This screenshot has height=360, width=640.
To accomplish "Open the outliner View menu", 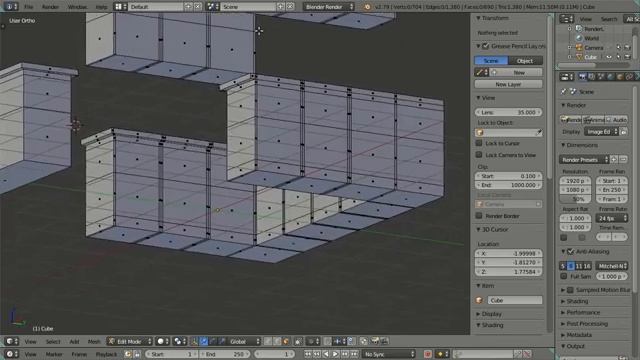I will click(x=585, y=19).
